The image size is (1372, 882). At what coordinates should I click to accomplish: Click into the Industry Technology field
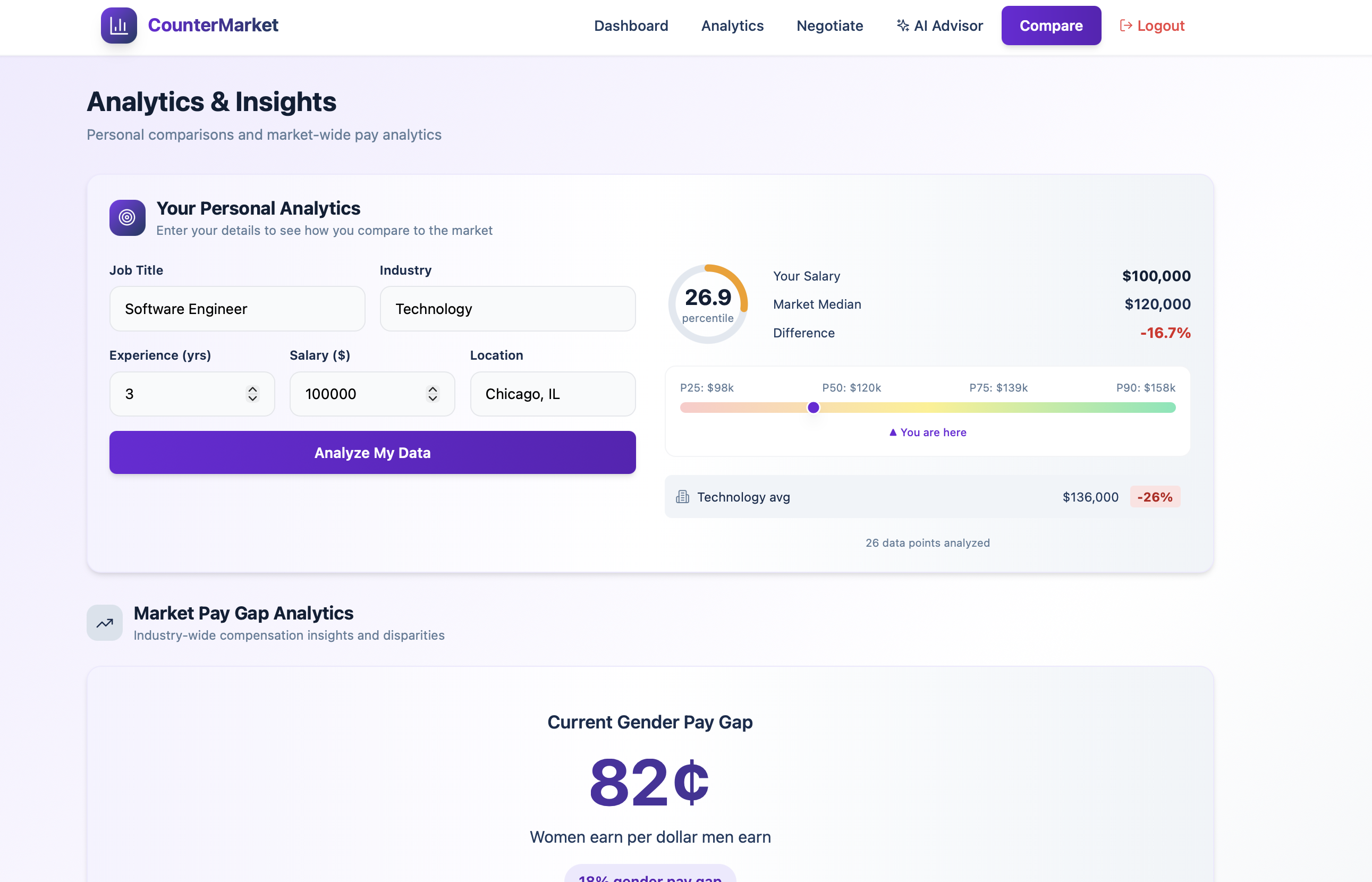point(507,309)
